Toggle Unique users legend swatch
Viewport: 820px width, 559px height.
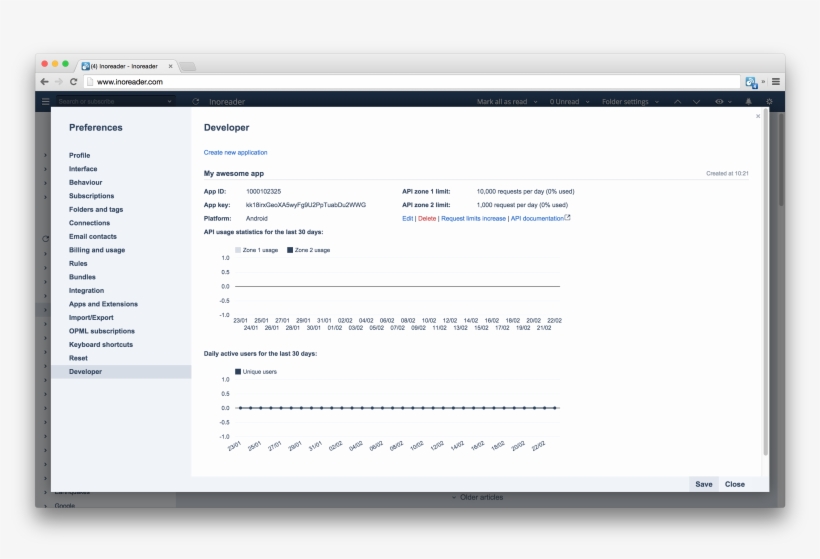[x=238, y=372]
